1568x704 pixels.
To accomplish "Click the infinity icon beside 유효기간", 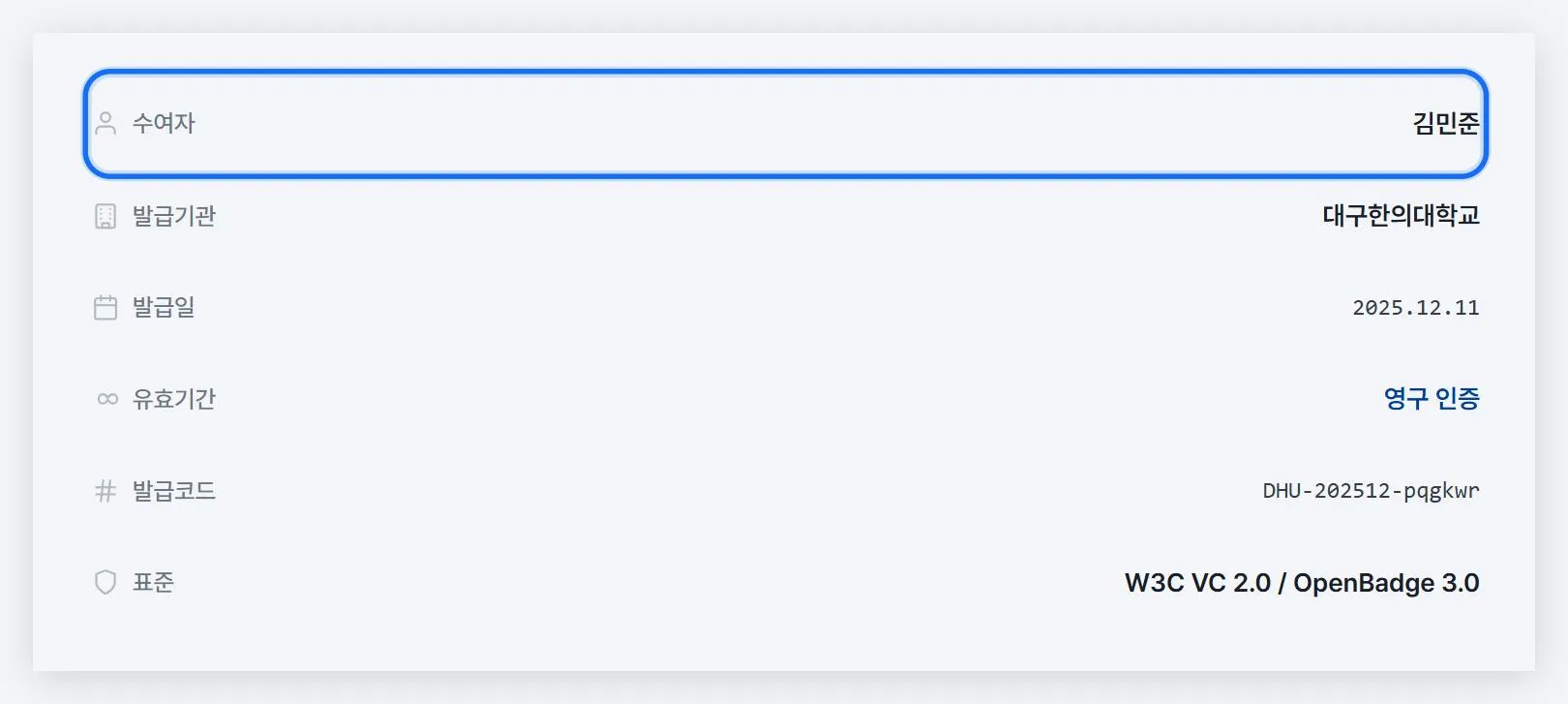I will tap(107, 399).
